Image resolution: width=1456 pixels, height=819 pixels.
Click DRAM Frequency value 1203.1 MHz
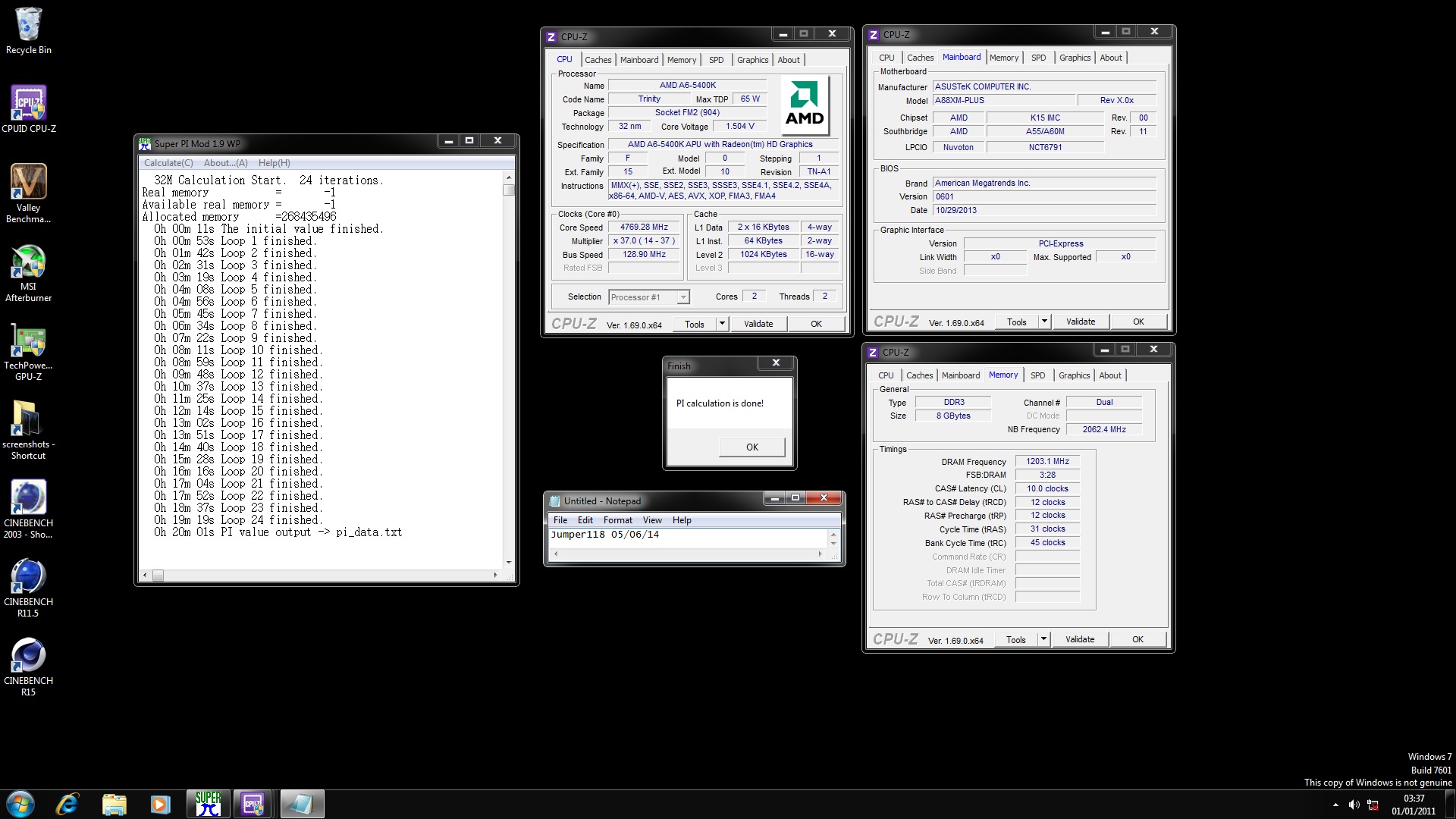pos(1047,461)
